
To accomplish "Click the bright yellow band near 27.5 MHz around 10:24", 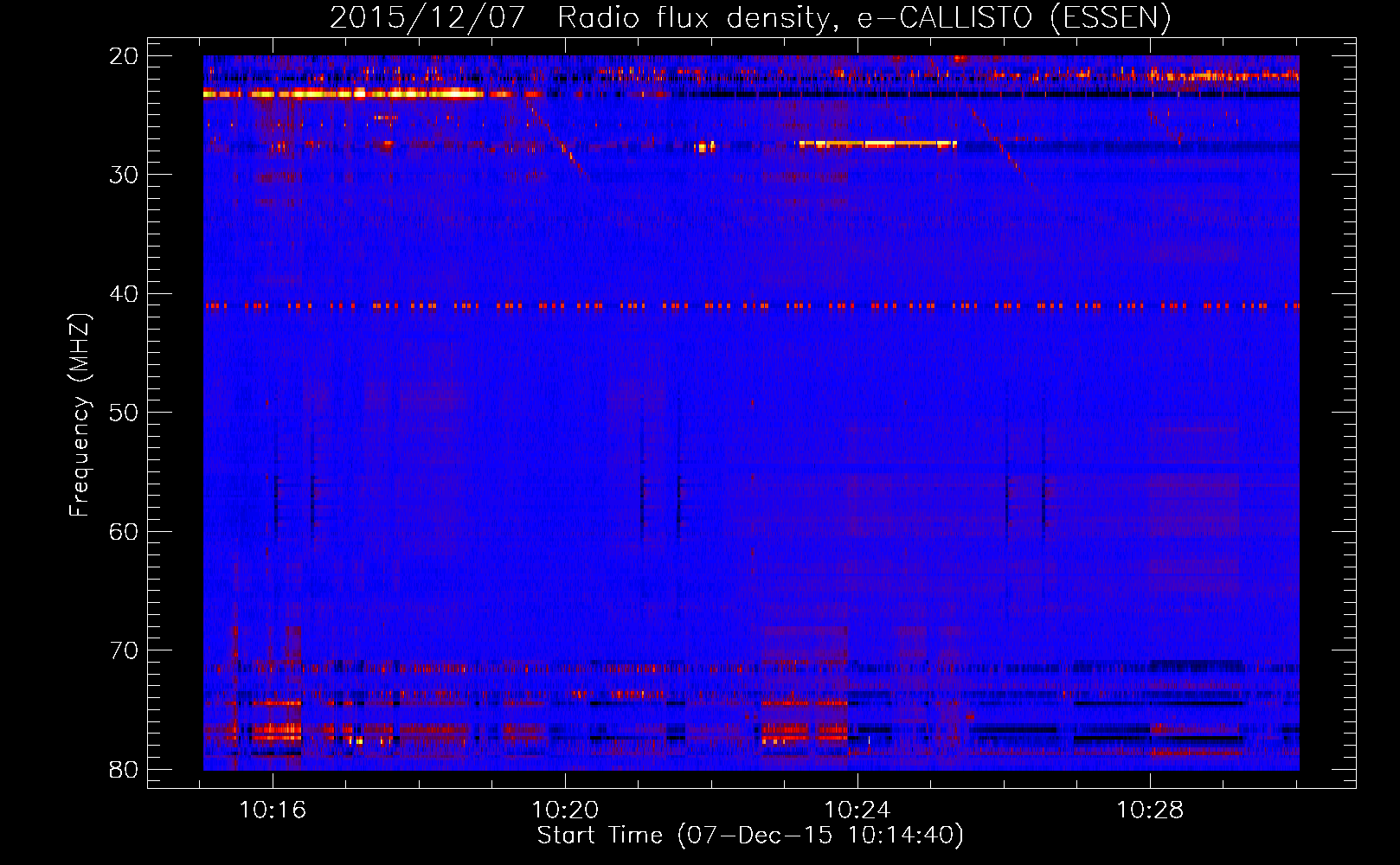I will click(x=877, y=144).
